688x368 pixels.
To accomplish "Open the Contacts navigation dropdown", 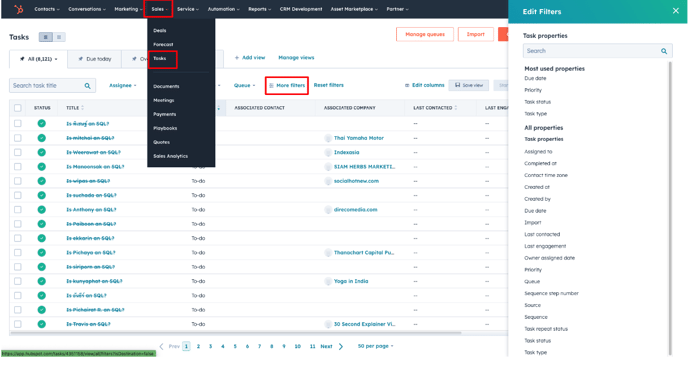I will pyautogui.click(x=47, y=9).
